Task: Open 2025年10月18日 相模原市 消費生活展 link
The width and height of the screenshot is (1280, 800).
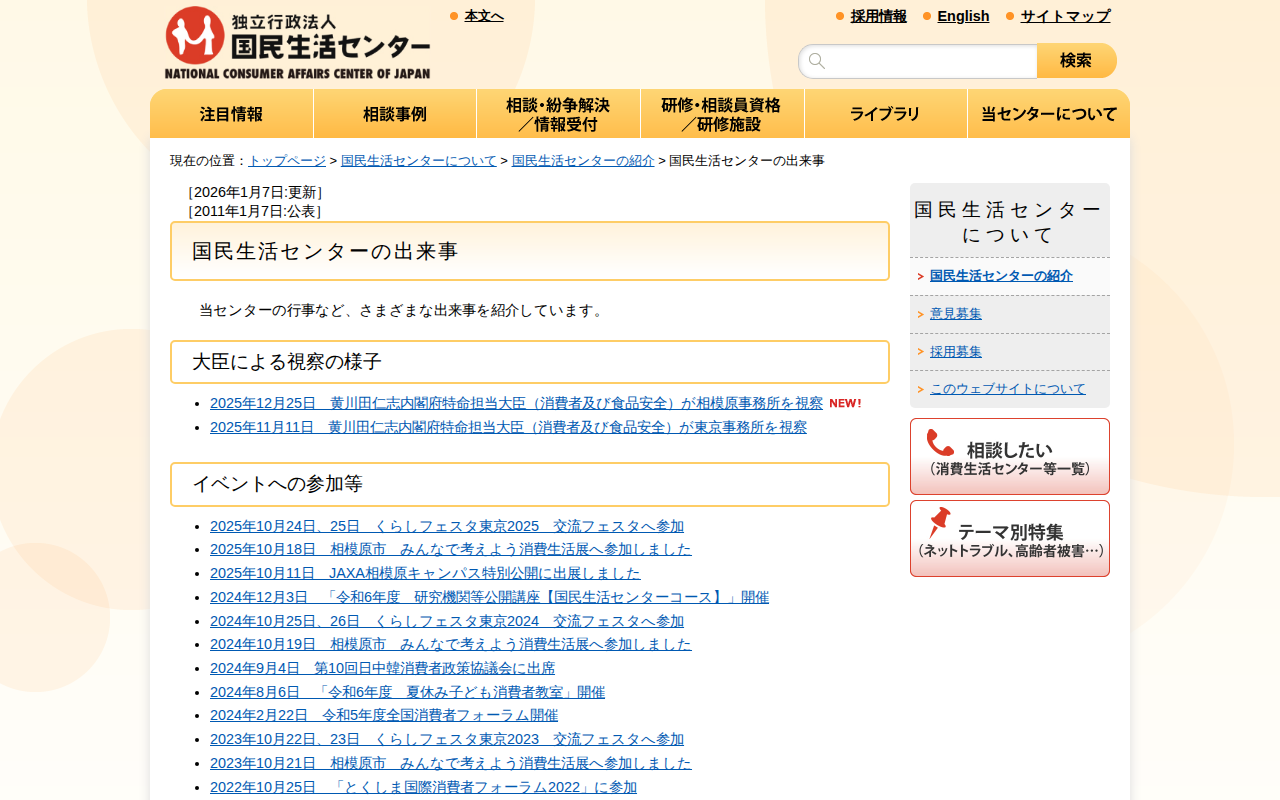Action: (451, 549)
